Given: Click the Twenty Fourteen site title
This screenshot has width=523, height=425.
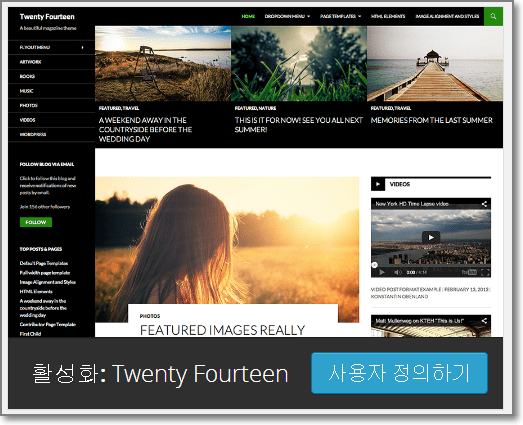Looking at the screenshot, I should click(x=47, y=17).
